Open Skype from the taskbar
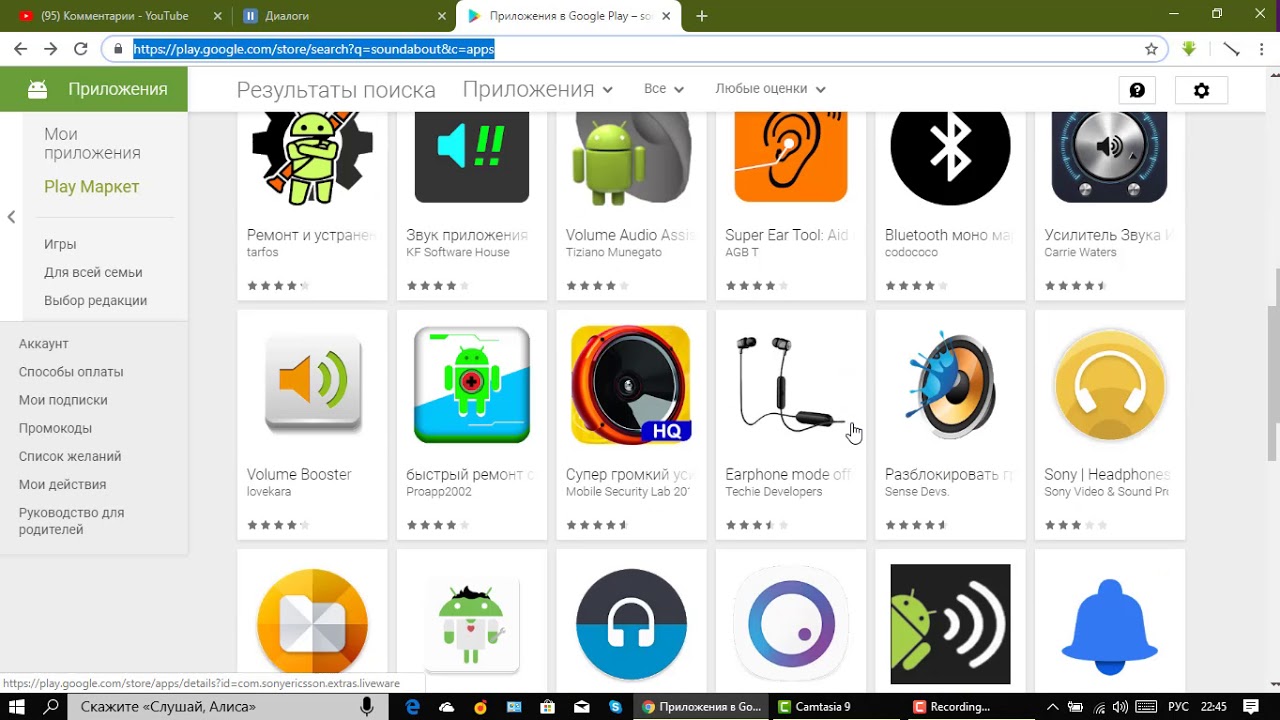The image size is (1280, 720). tap(615, 706)
